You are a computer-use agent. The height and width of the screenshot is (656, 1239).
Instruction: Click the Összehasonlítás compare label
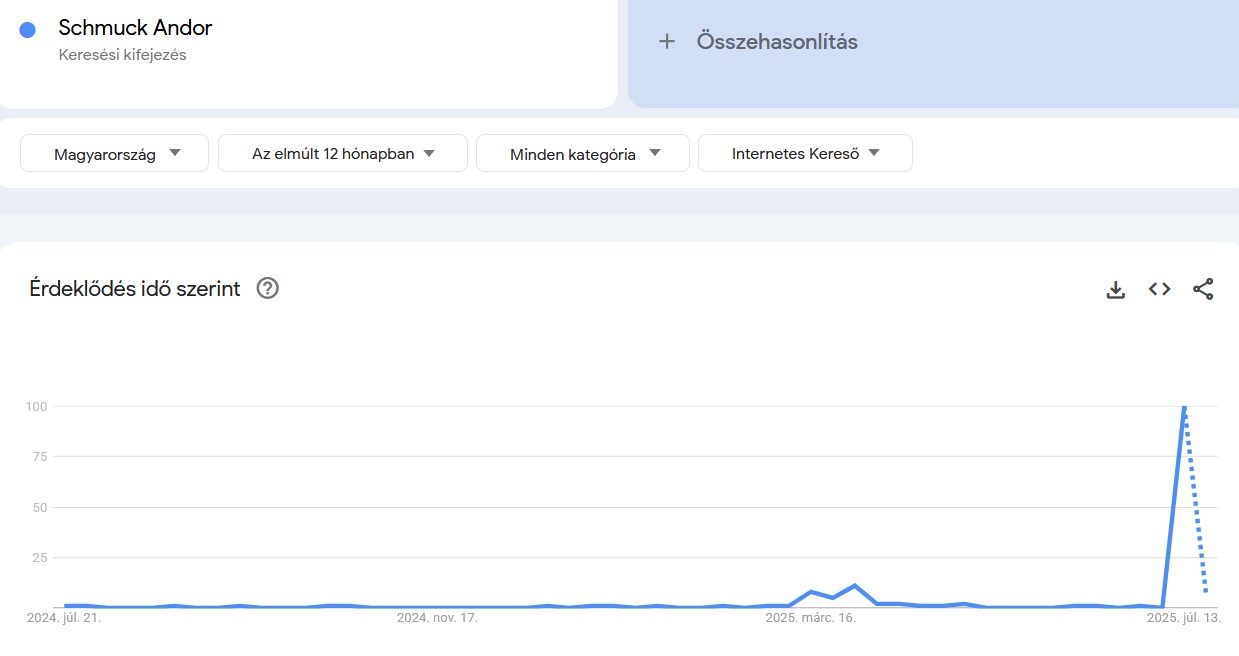(777, 42)
